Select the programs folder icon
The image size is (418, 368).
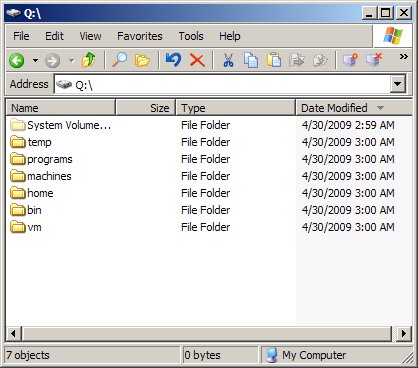pos(18,159)
